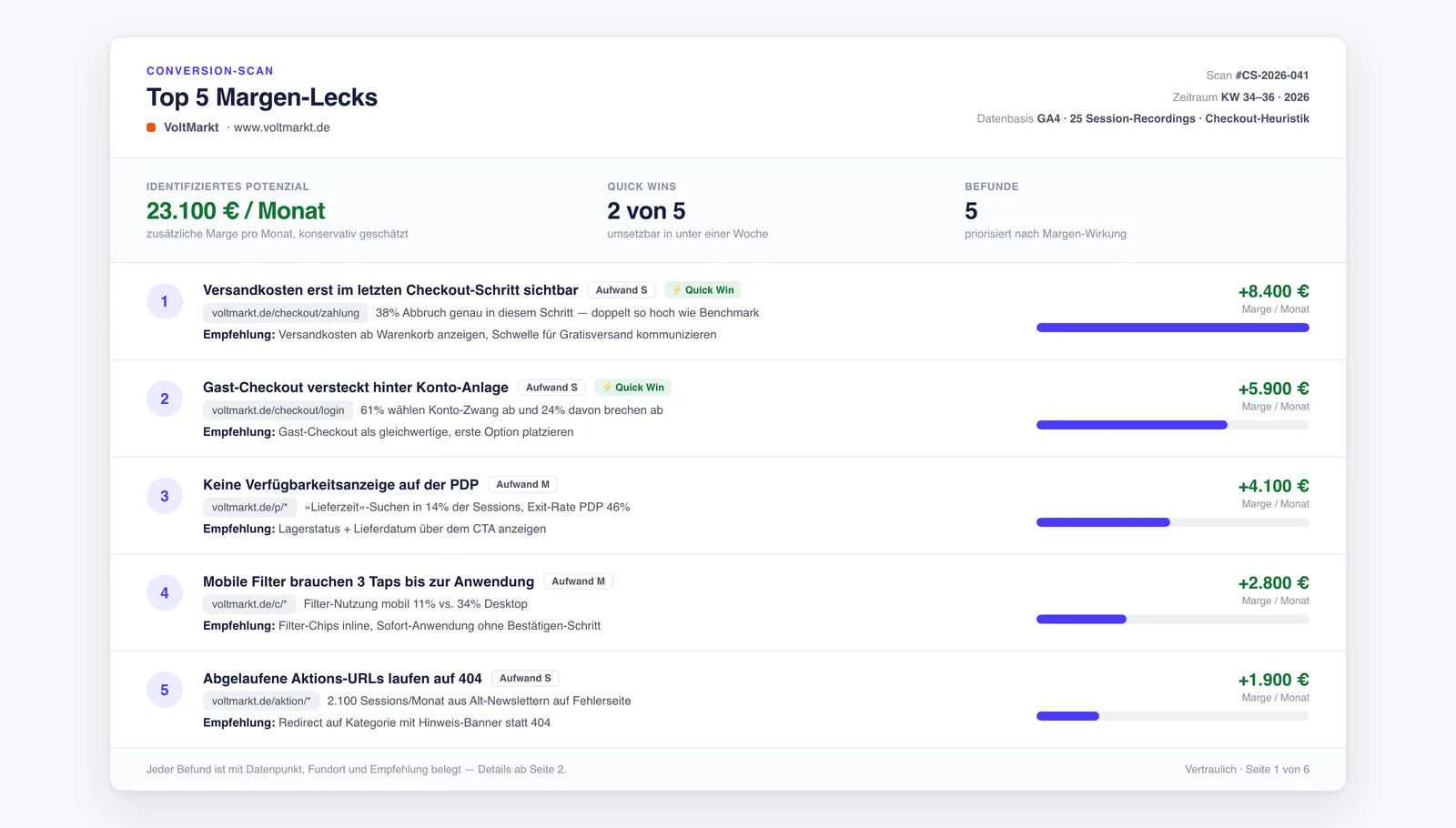This screenshot has height=828, width=1456.
Task: Click the number 2 rank badge
Action: 165,399
